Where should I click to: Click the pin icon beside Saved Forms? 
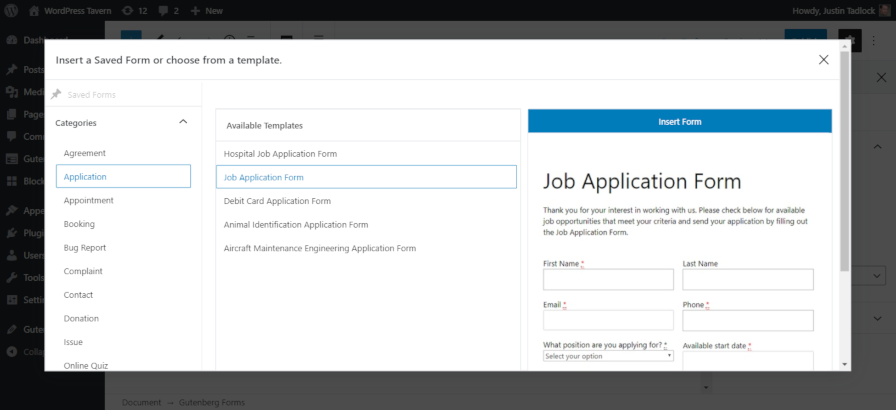coord(56,95)
